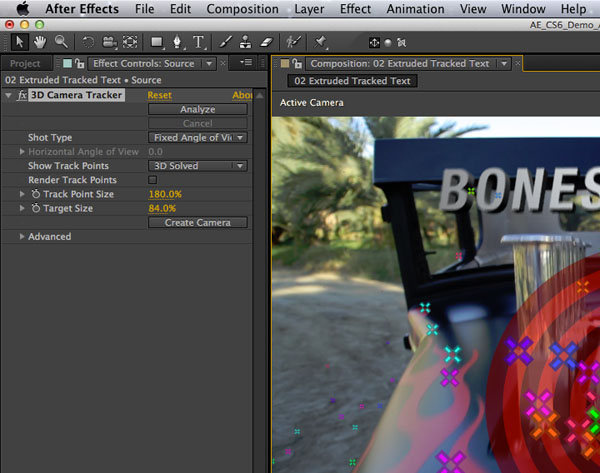The image size is (600, 473).
Task: Toggle the 3D Camera Tracker fx switch
Action: click(x=22, y=95)
